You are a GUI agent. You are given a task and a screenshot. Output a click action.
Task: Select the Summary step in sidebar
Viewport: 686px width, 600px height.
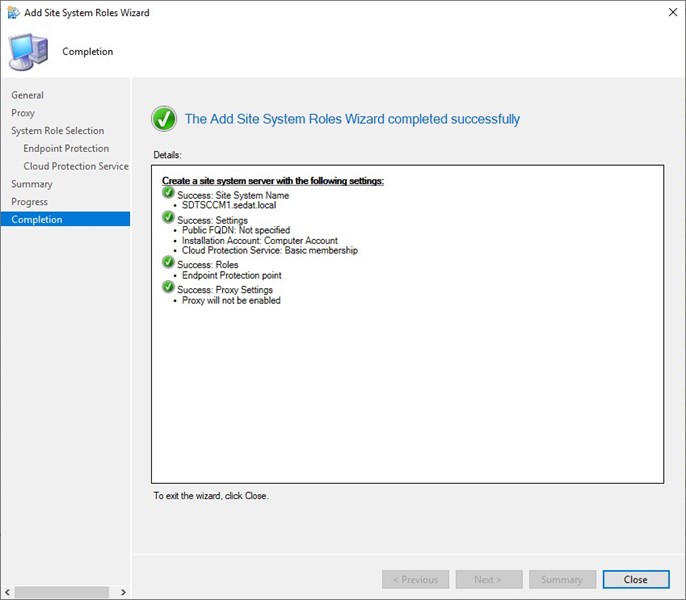coord(32,184)
